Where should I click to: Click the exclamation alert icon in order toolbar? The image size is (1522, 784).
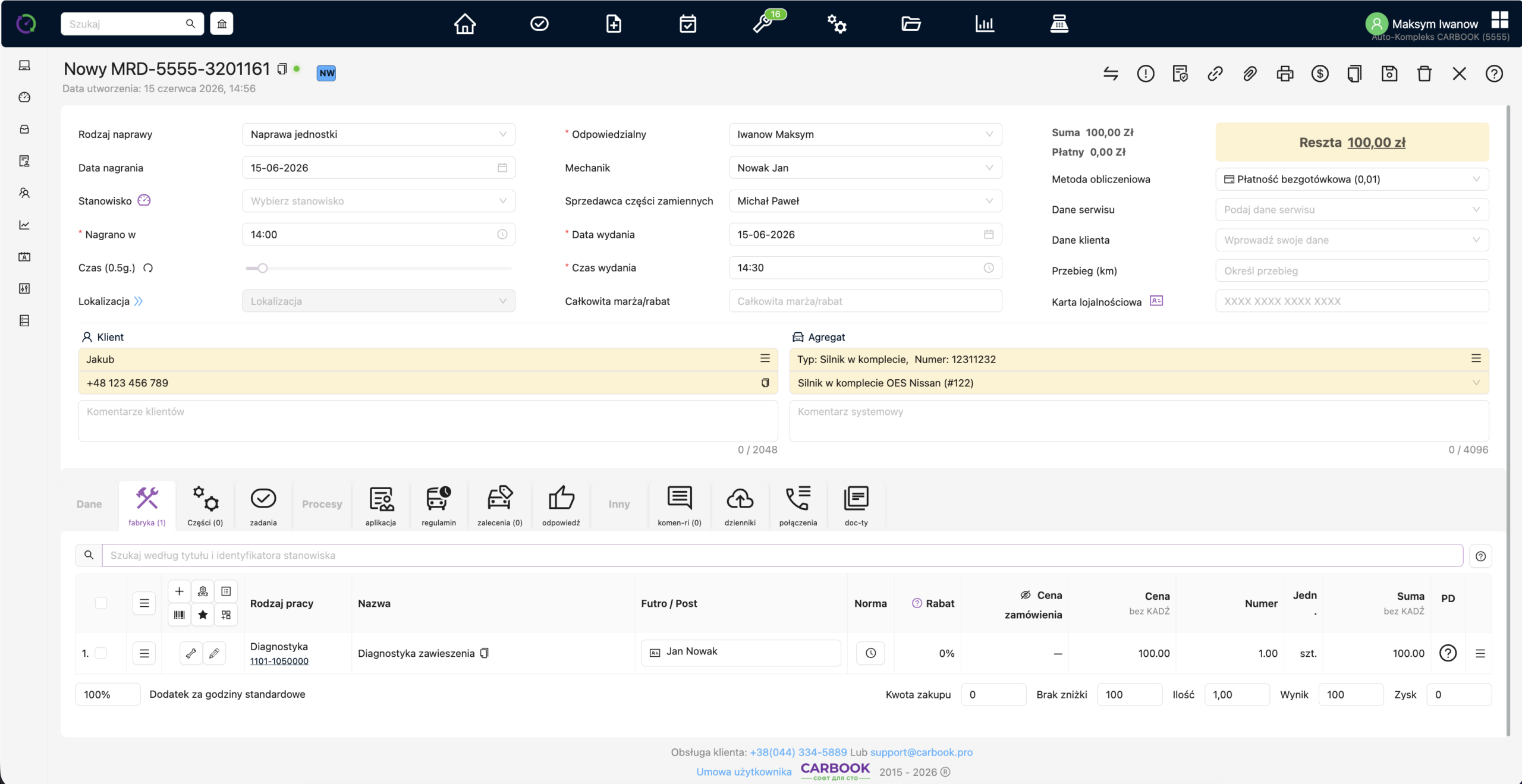pyautogui.click(x=1146, y=74)
